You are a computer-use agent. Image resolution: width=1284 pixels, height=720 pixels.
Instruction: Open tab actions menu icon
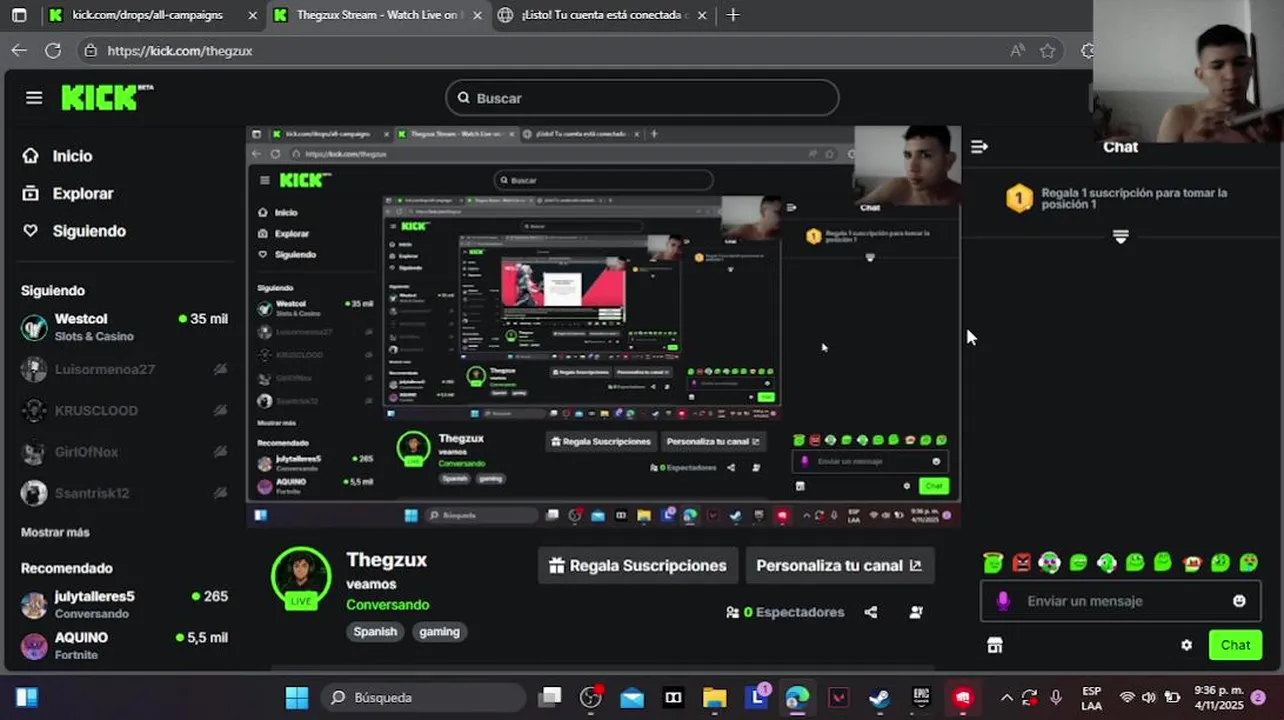click(18, 15)
